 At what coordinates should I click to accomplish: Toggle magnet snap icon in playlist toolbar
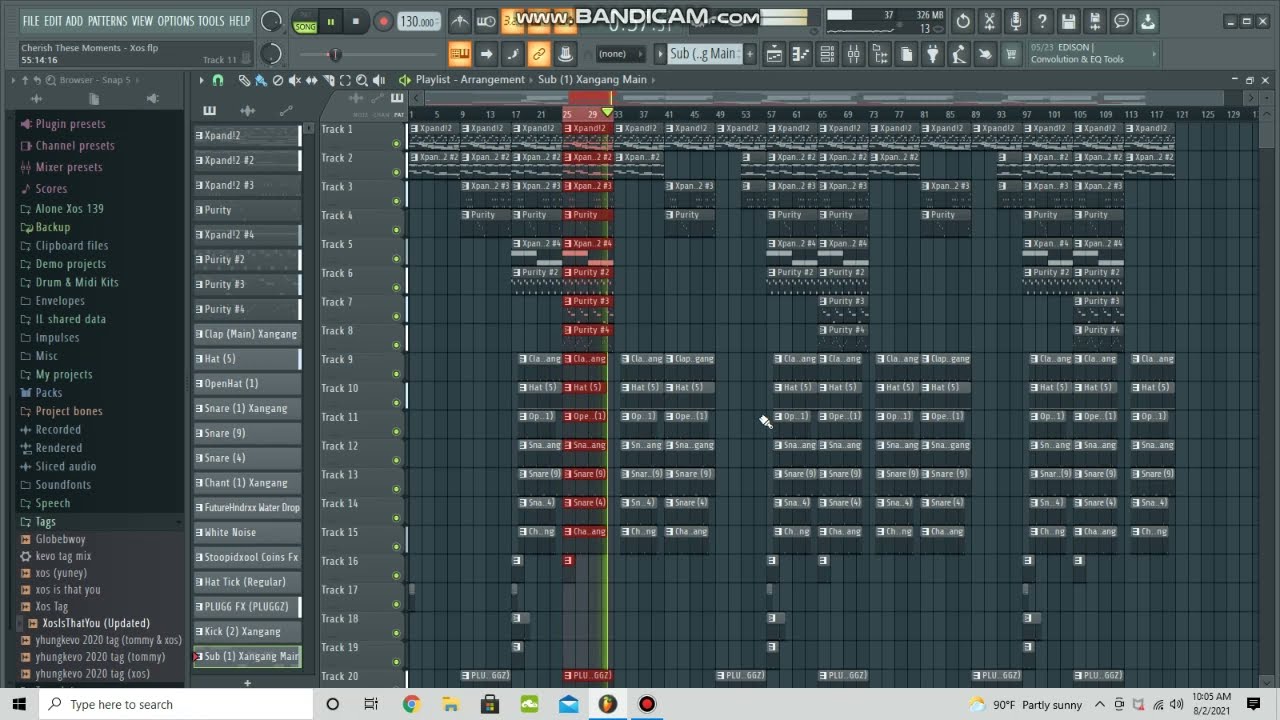(218, 80)
